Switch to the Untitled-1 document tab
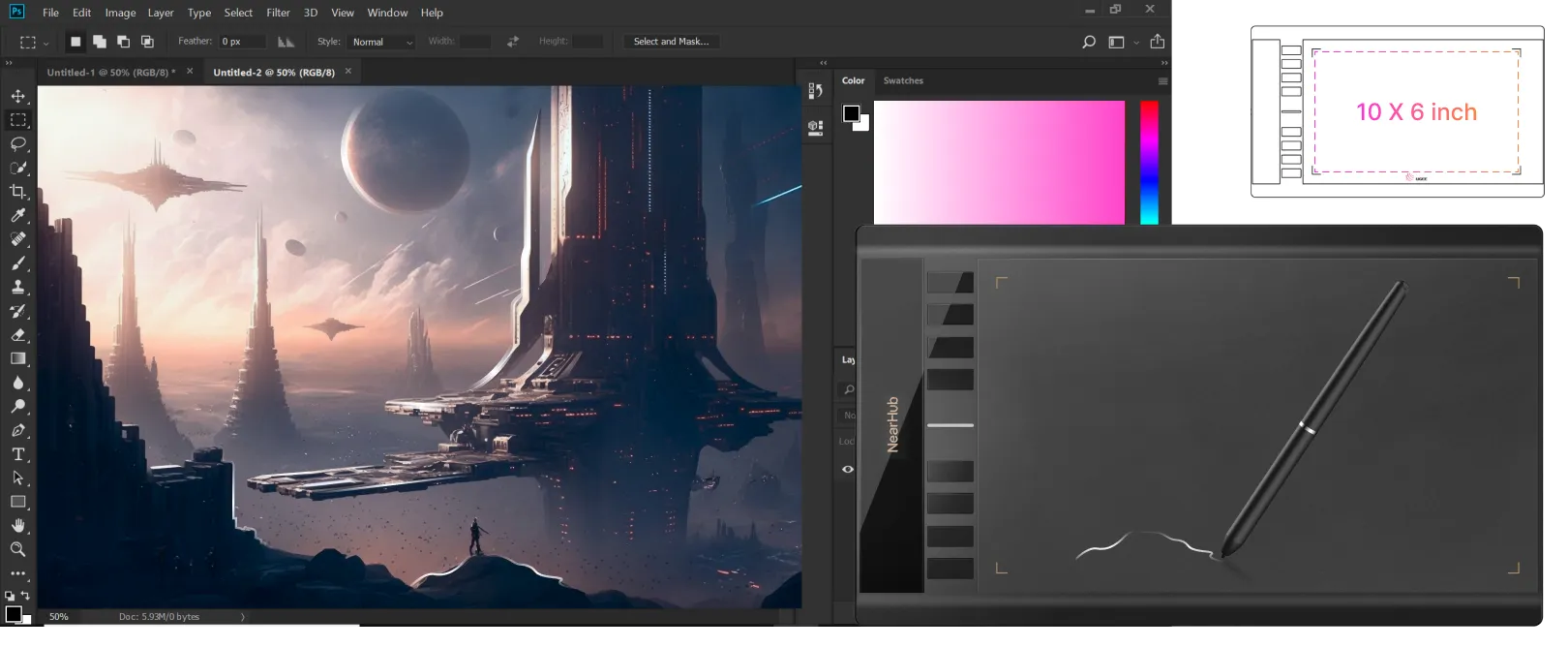This screenshot has width=1568, height=648. (109, 73)
